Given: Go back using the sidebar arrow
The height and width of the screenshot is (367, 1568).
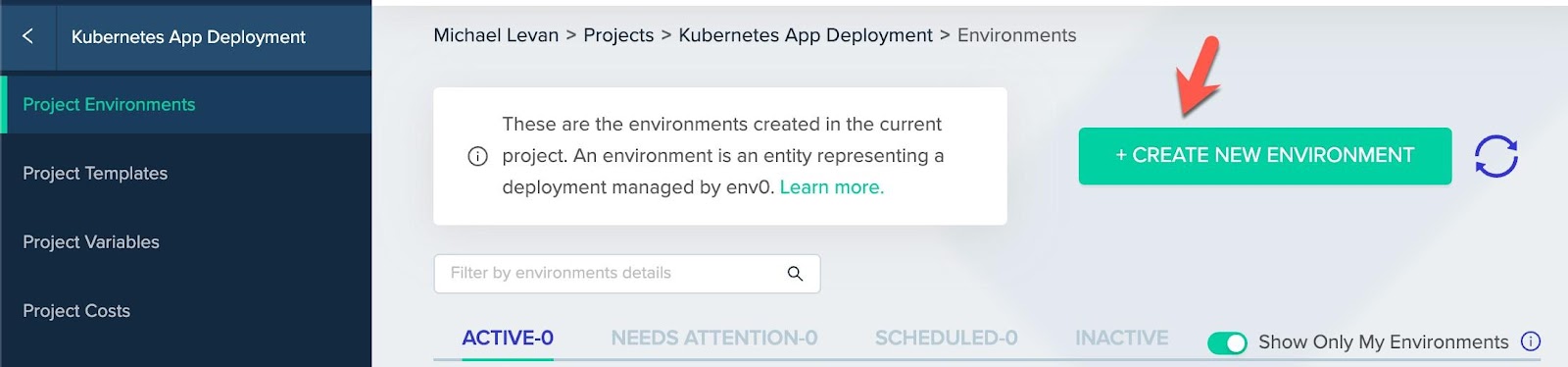Looking at the screenshot, I should pos(27,36).
